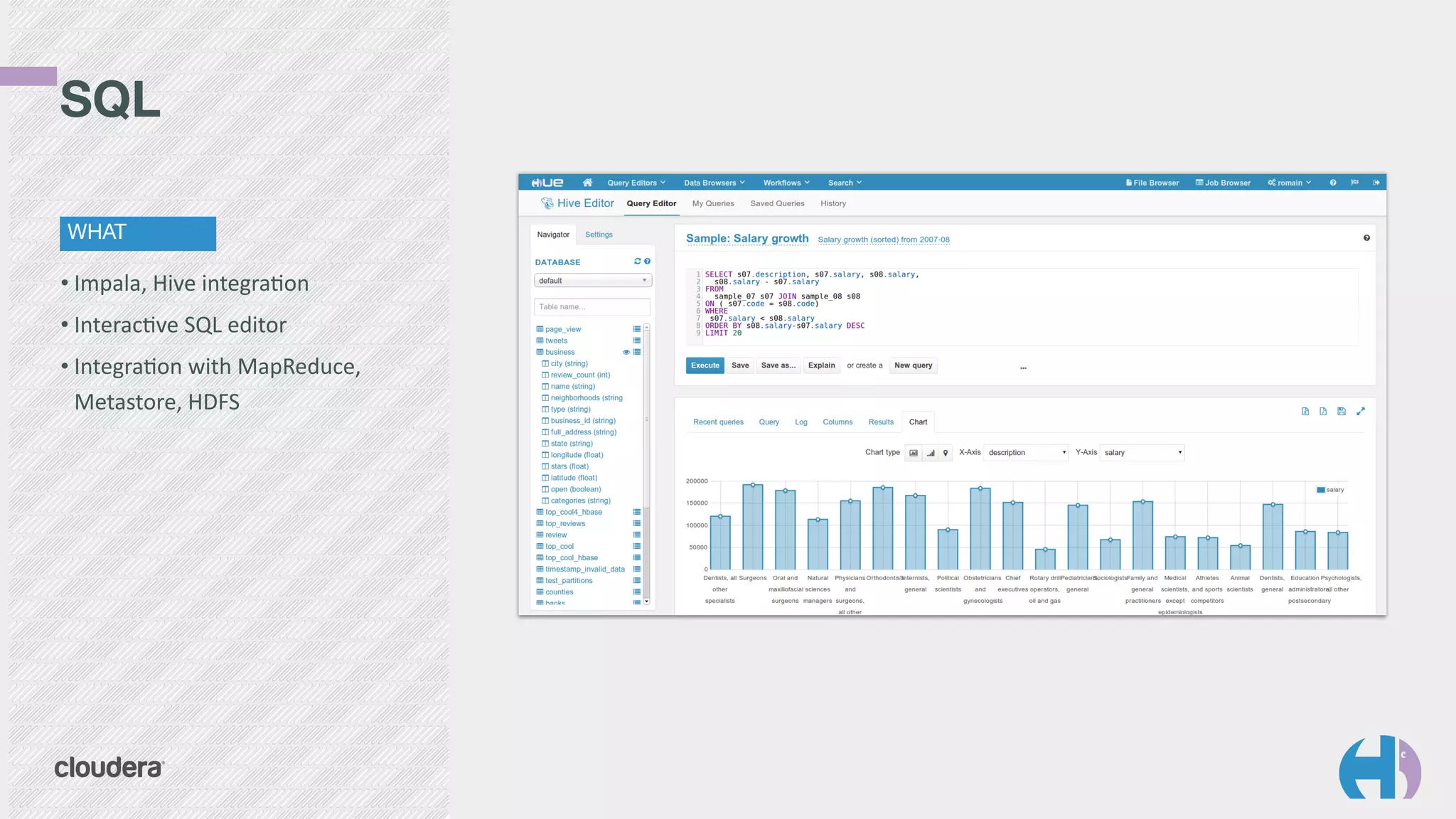The height and width of the screenshot is (819, 1456).
Task: Click the Explain button
Action: tap(821, 365)
